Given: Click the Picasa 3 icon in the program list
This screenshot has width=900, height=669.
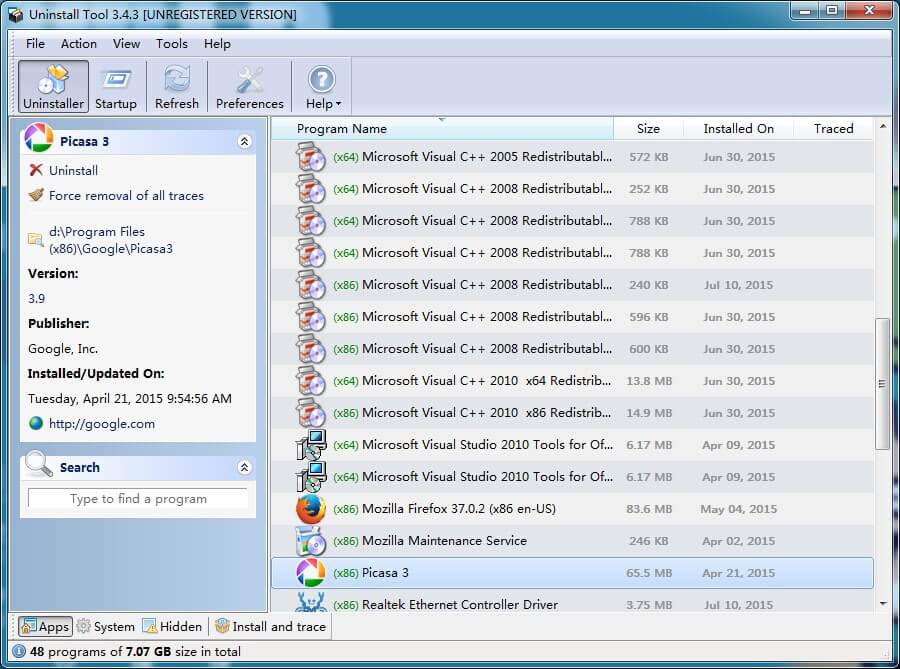Looking at the screenshot, I should coord(311,573).
